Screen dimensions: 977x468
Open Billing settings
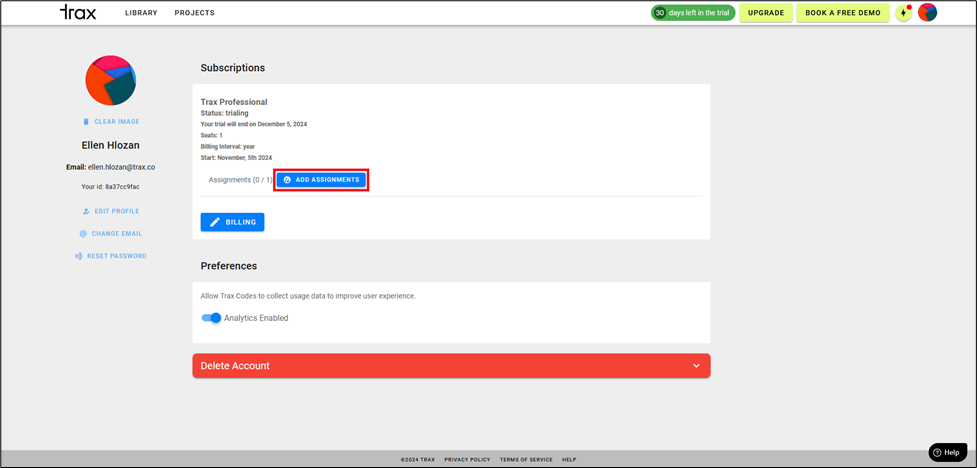[232, 222]
